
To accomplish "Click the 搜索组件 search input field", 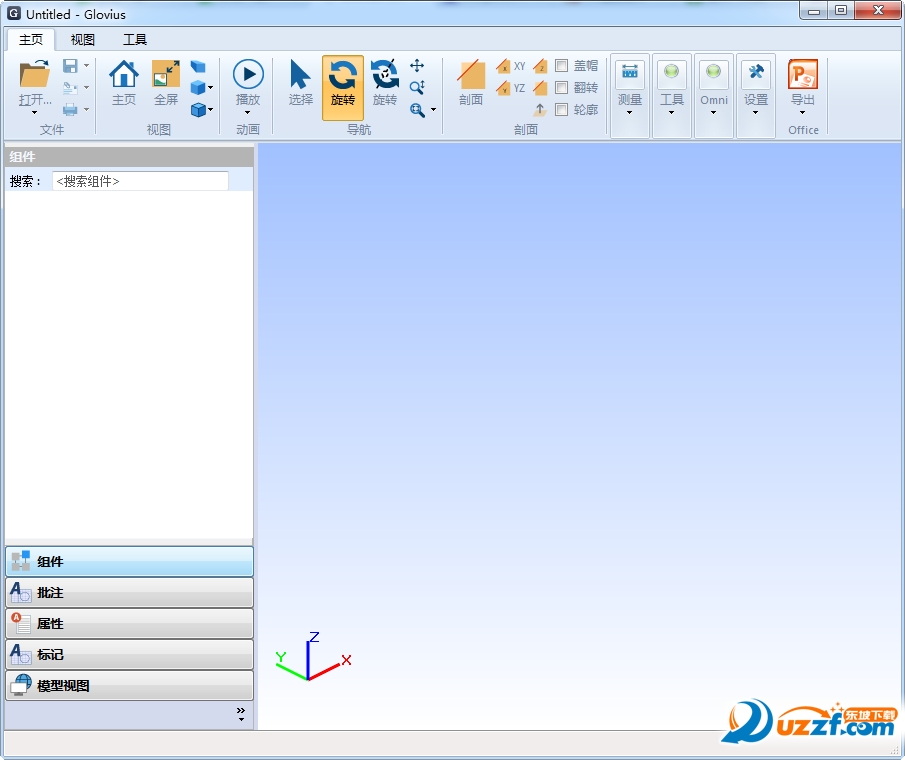I will (x=140, y=181).
